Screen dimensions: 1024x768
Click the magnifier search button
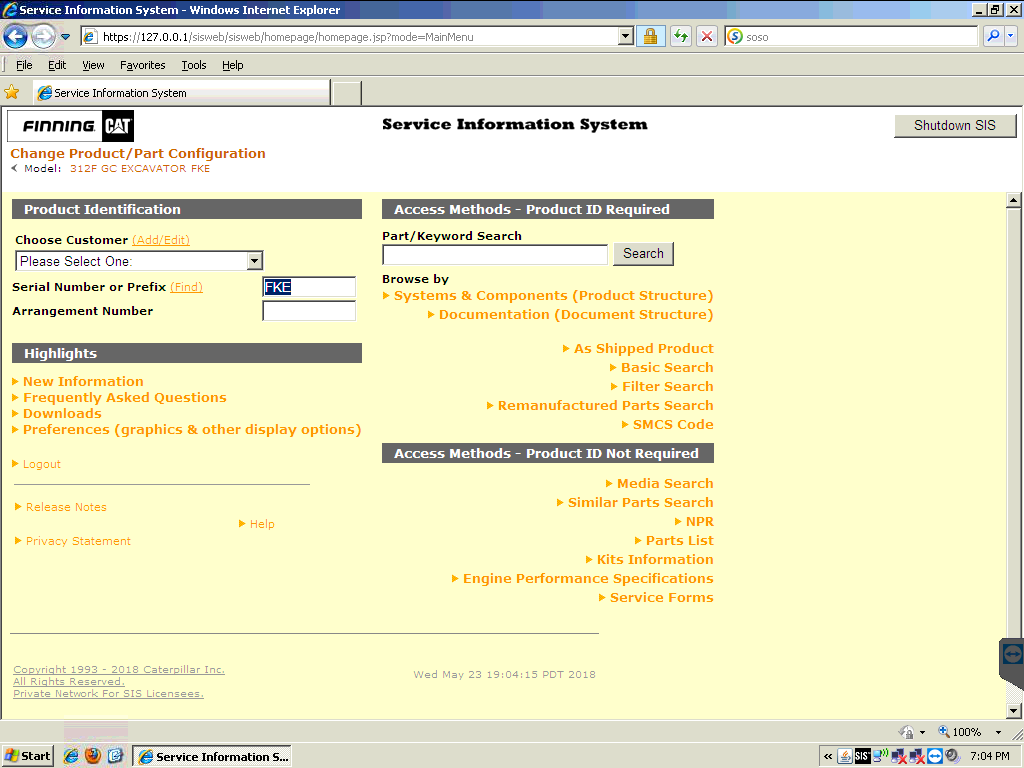click(993, 37)
